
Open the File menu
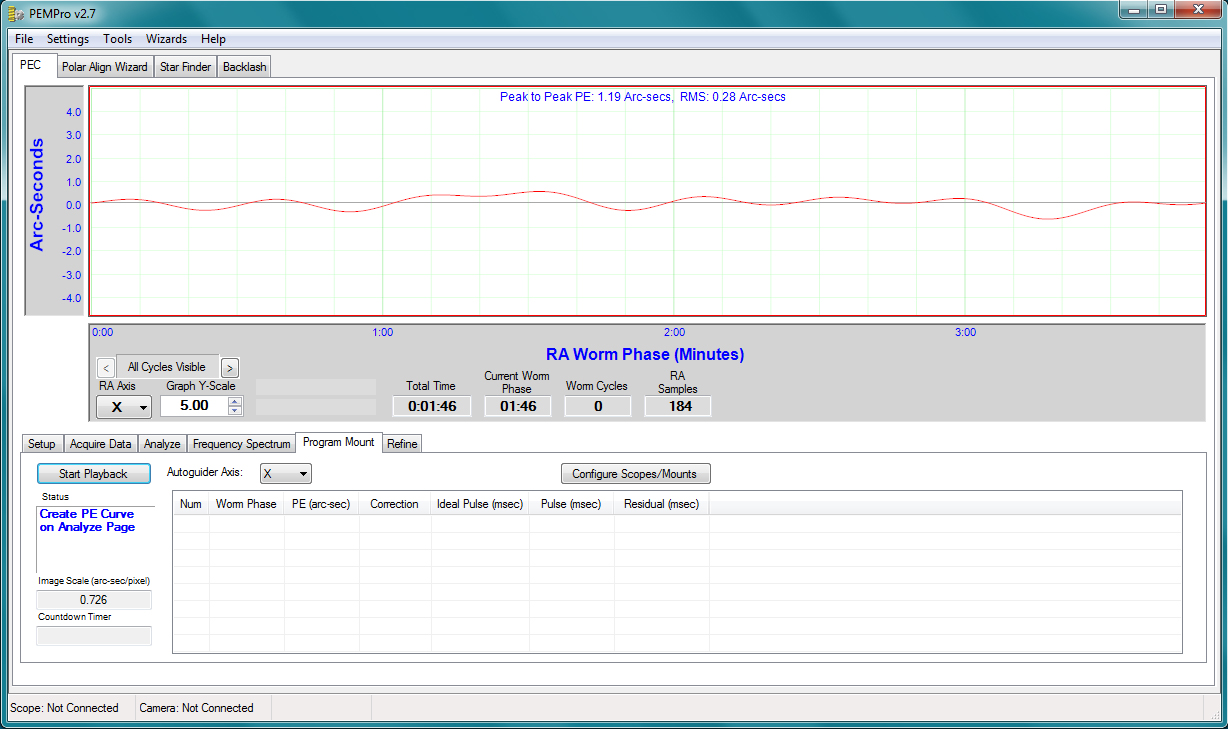pos(24,39)
